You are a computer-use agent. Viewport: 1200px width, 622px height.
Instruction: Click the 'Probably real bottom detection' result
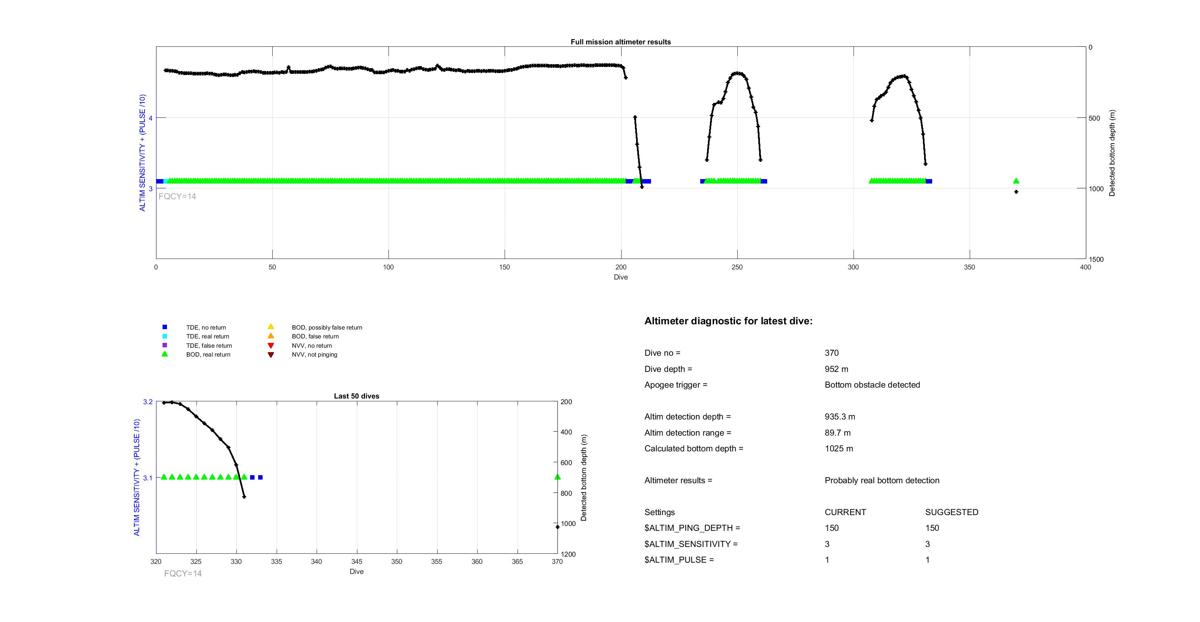click(x=882, y=481)
